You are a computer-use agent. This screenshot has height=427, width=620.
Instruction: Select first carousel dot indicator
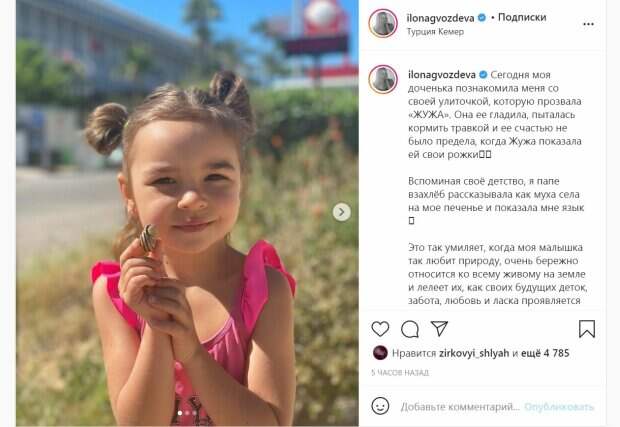click(x=180, y=413)
